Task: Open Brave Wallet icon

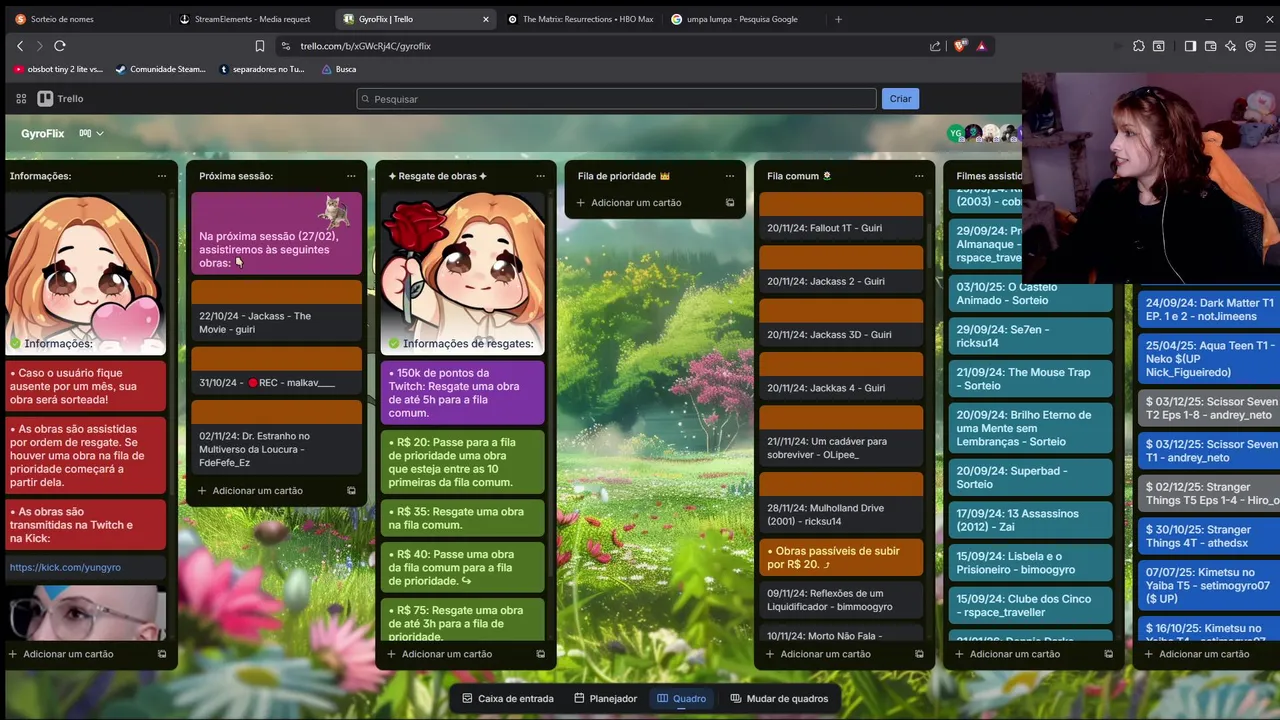Action: (x=1210, y=46)
